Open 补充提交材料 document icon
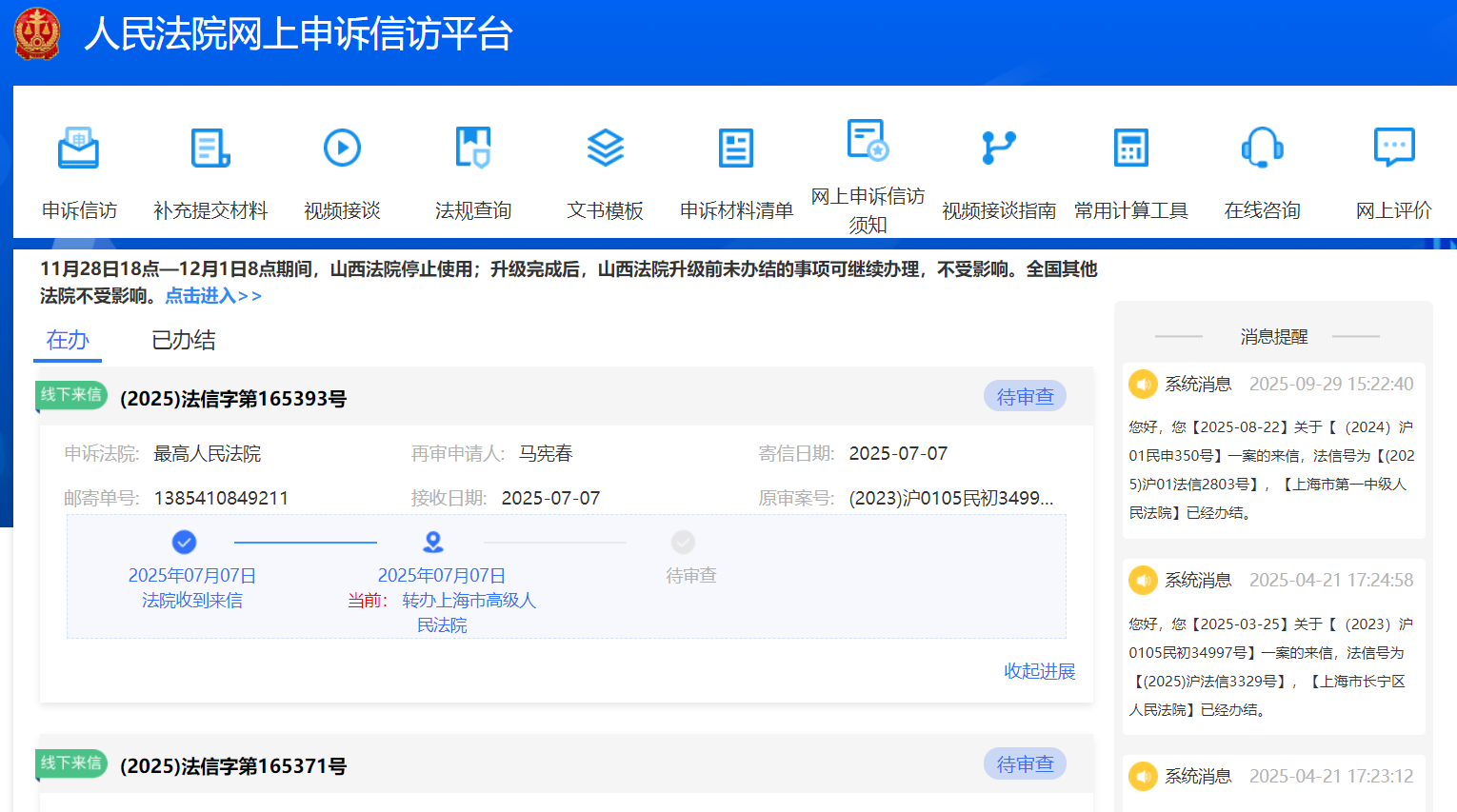This screenshot has height=812, width=1457. tap(210, 149)
